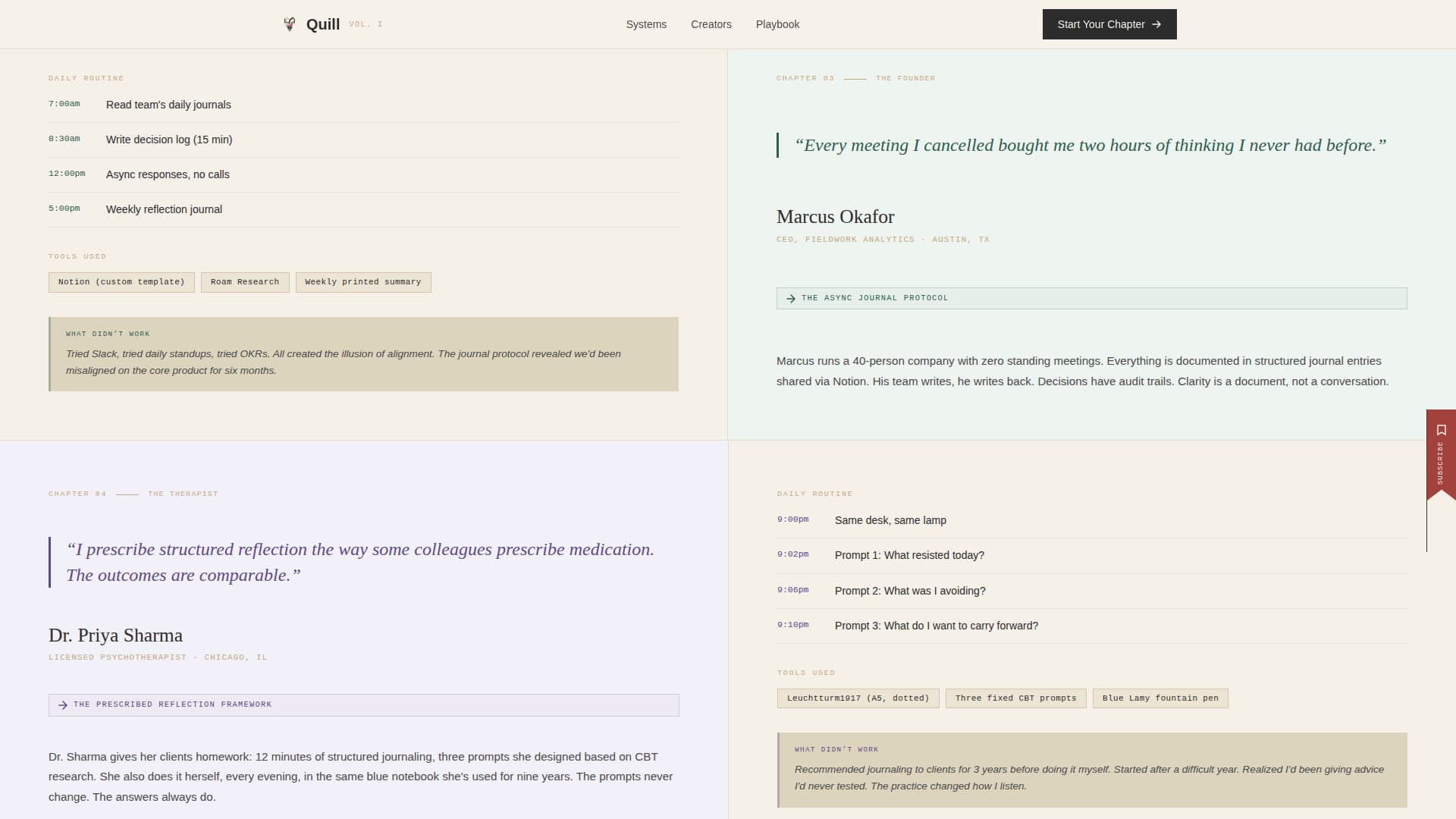Select the Roam Research tag
This screenshot has height=819, width=1456.
pyautogui.click(x=245, y=282)
